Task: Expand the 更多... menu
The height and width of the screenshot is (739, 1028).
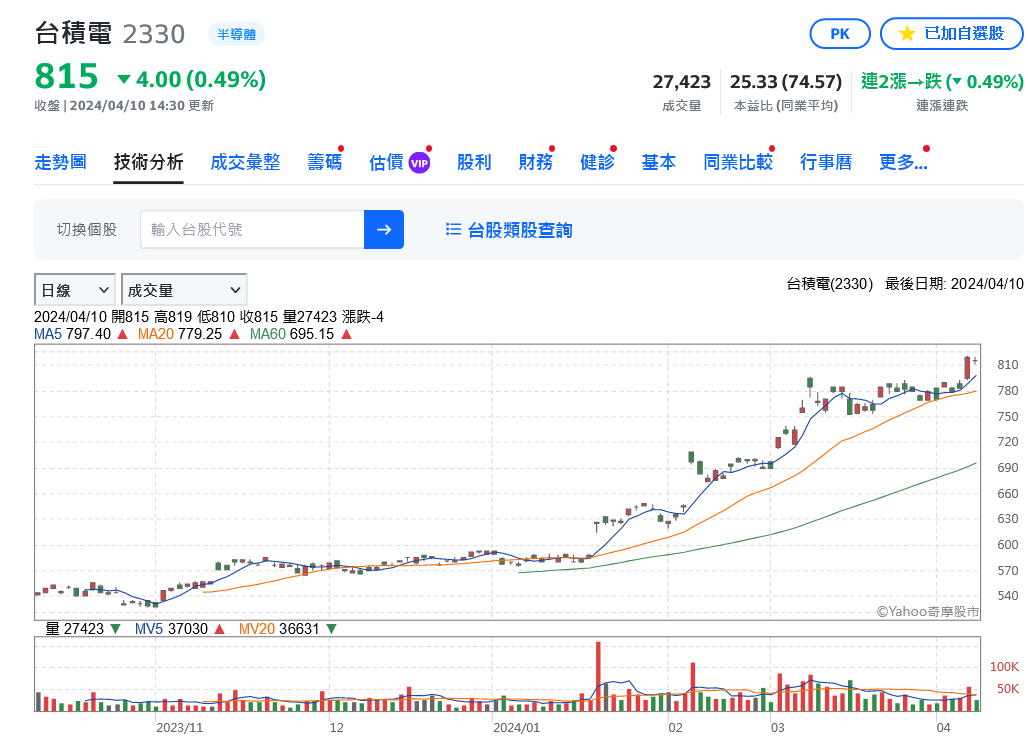Action: click(903, 162)
